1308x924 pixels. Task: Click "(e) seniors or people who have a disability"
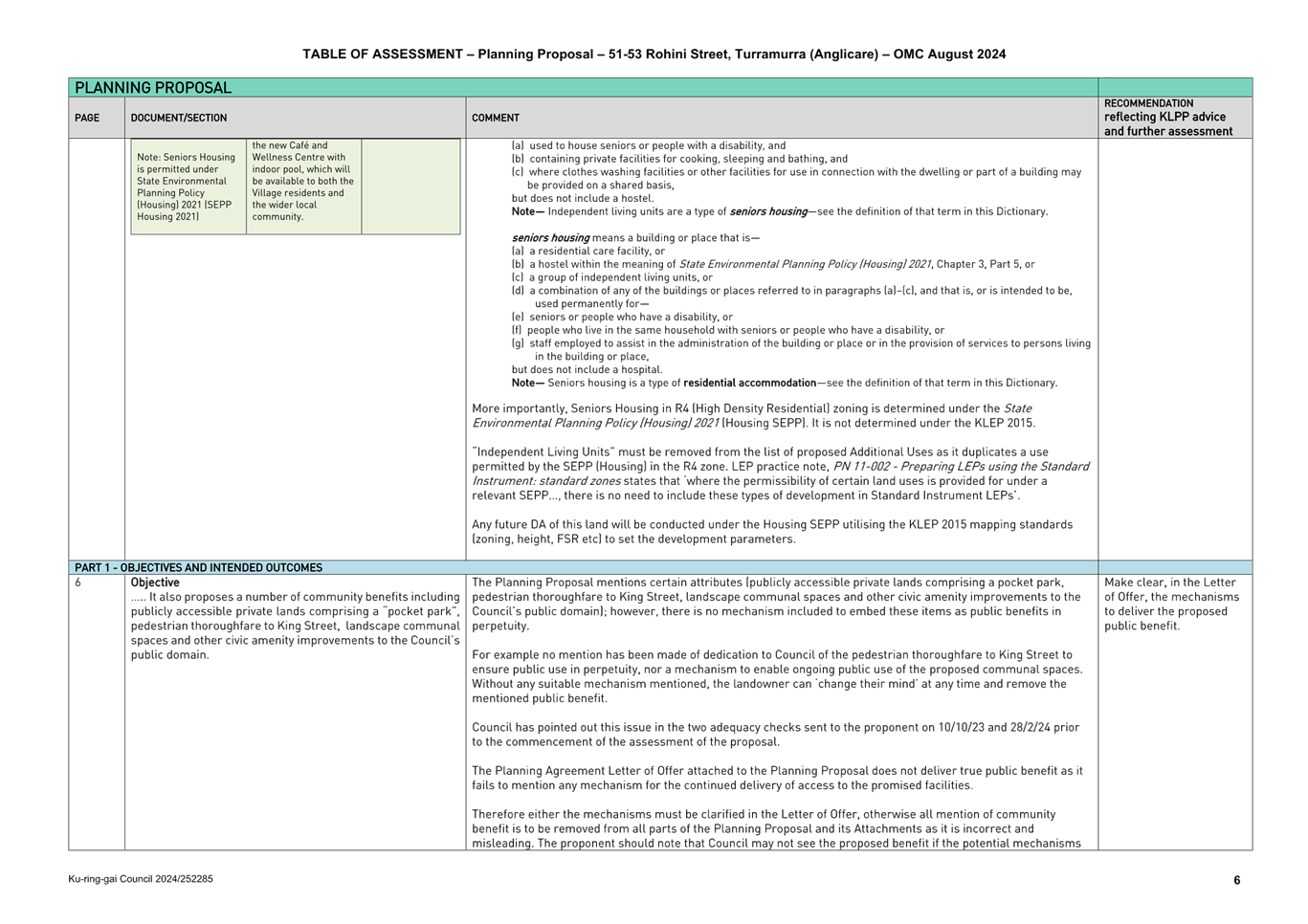[x=622, y=317]
